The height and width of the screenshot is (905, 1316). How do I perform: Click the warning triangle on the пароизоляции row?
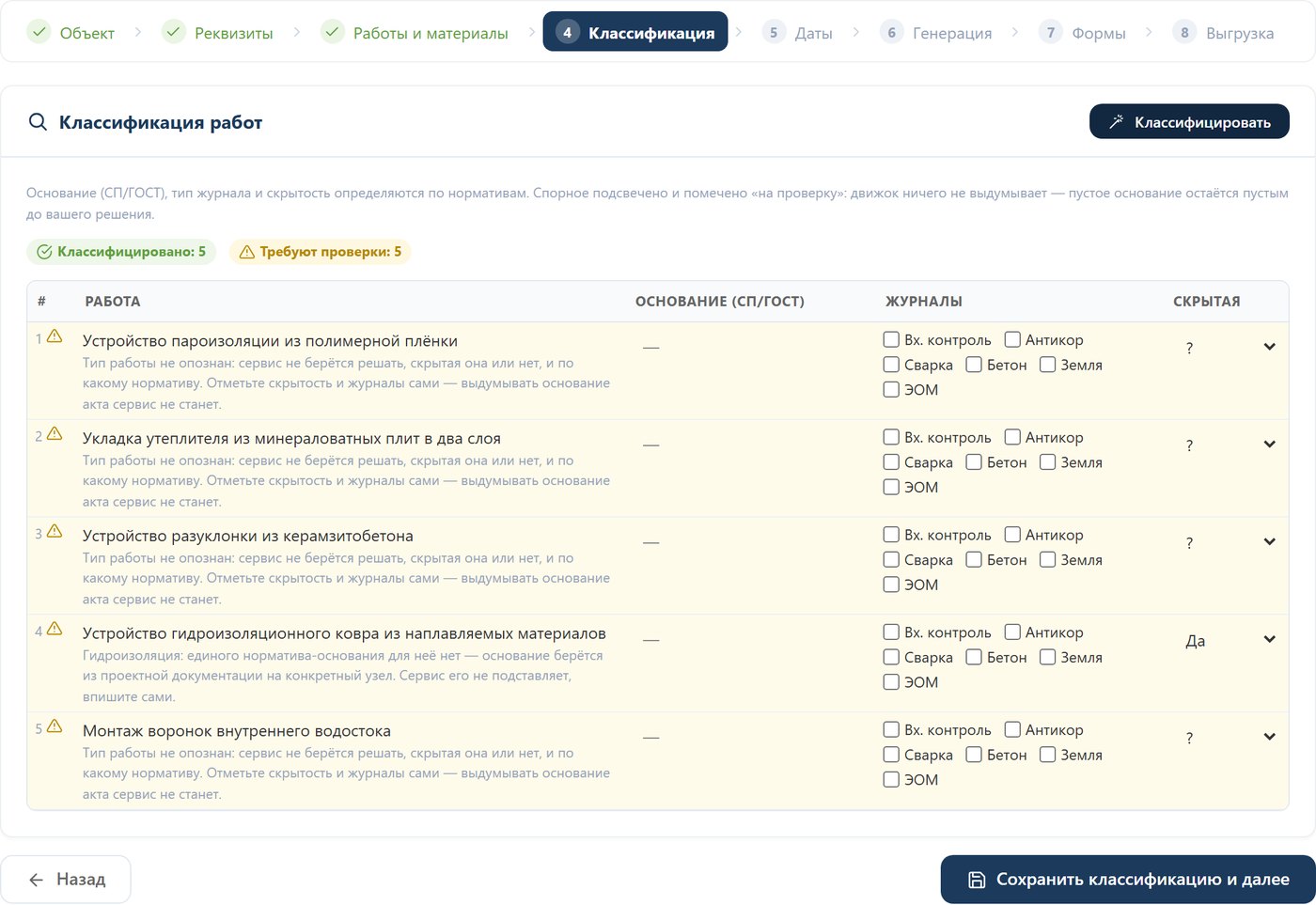click(55, 336)
